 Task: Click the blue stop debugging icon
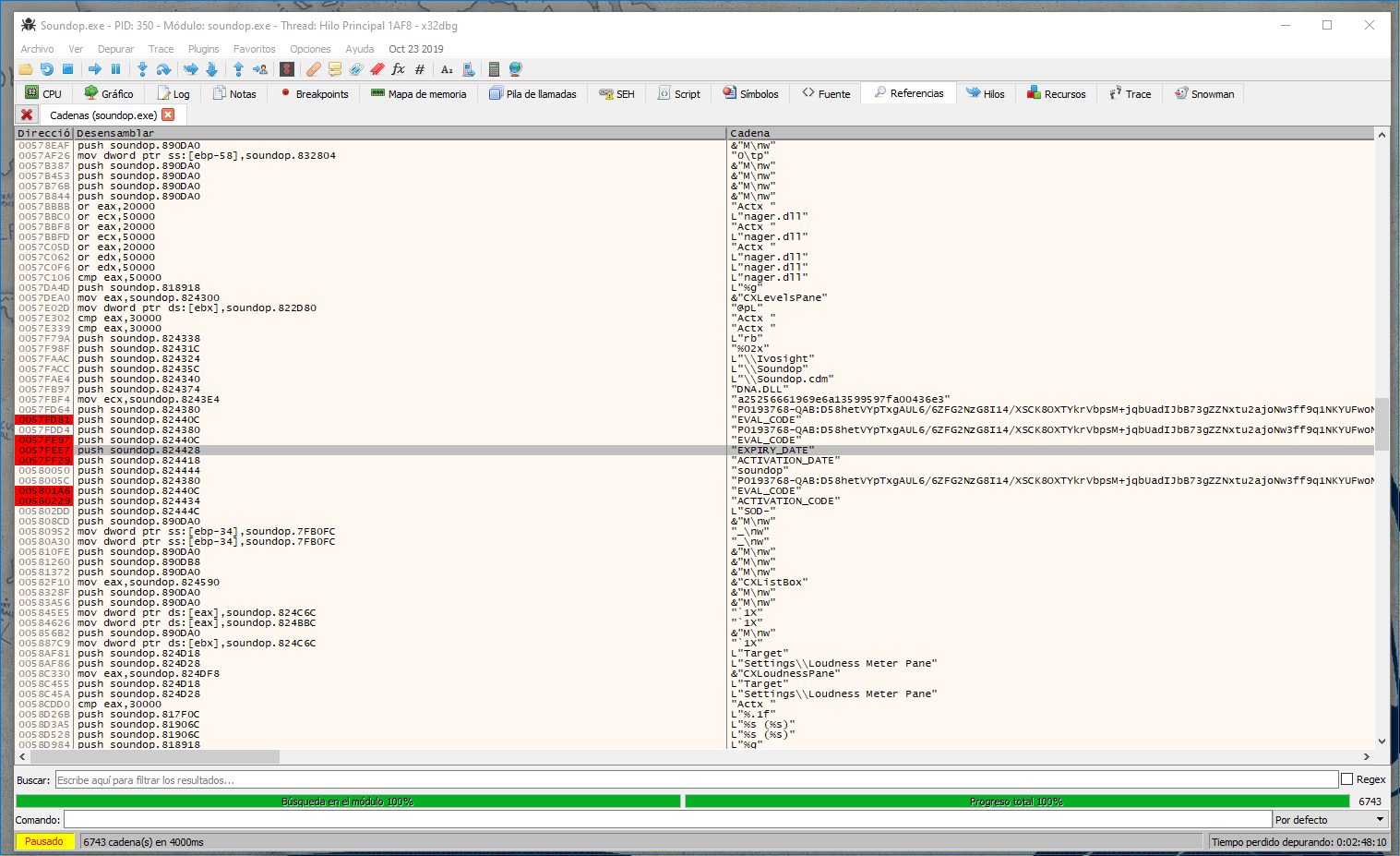point(68,69)
